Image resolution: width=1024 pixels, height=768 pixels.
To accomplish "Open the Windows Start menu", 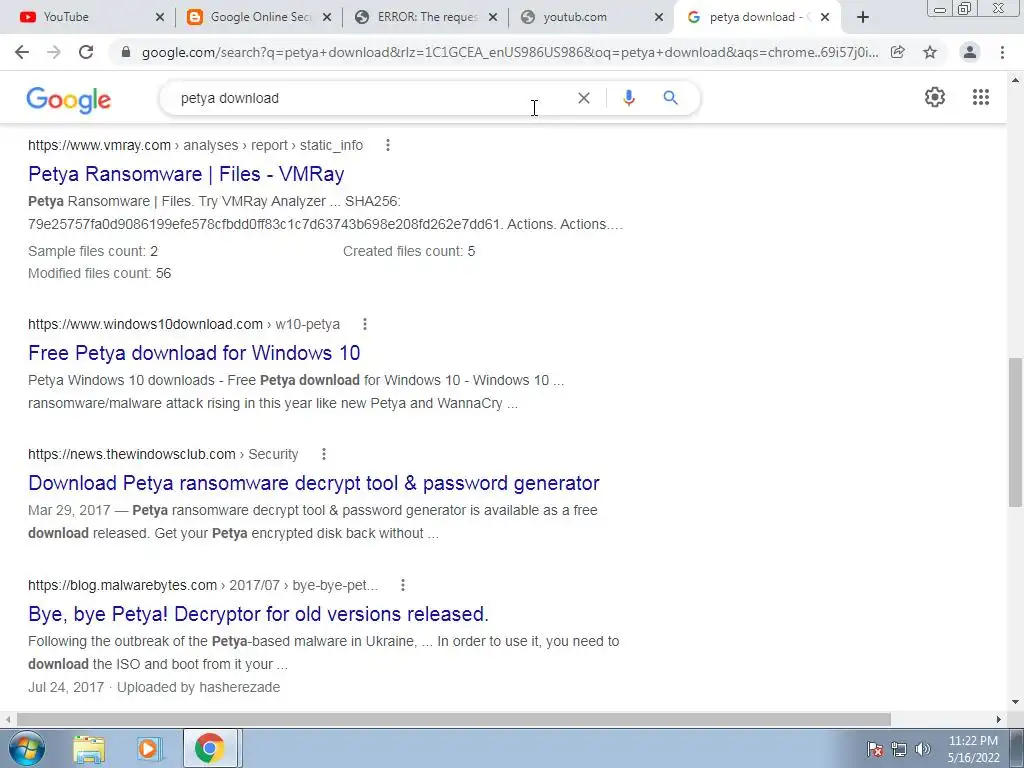I will tap(26, 748).
